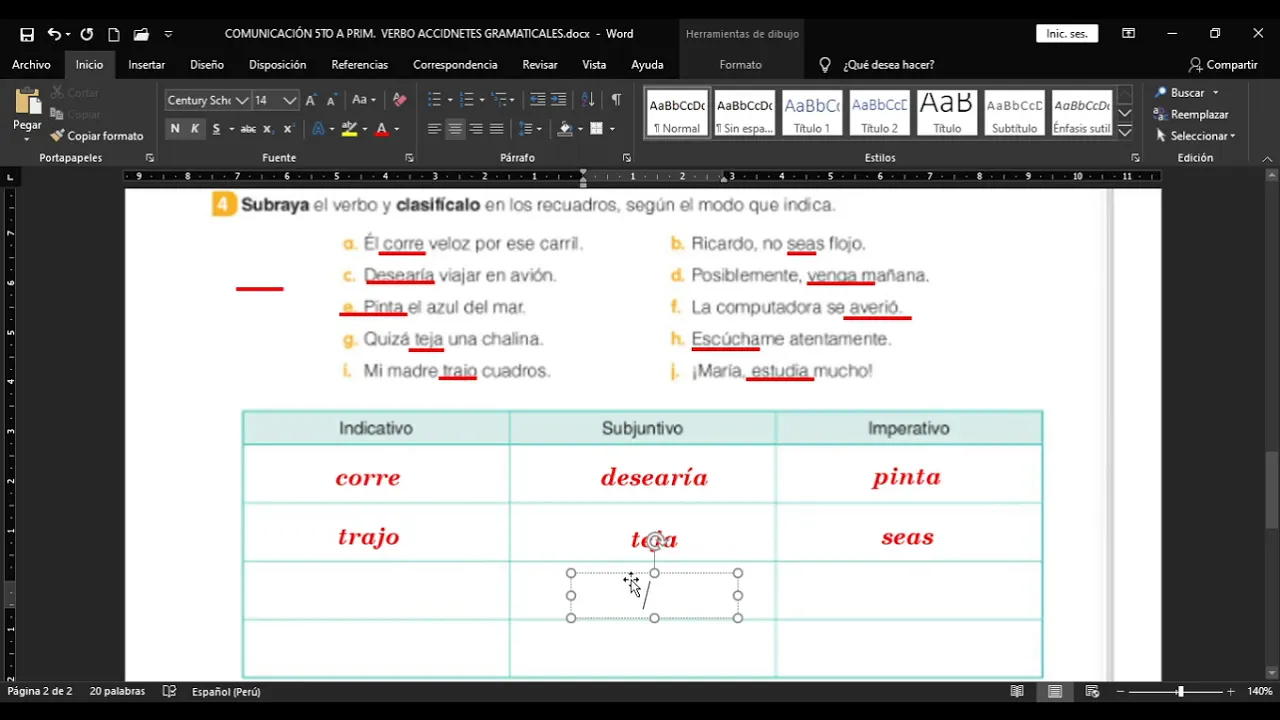Undo the last action
Viewport: 1280px width, 720px height.
click(x=54, y=34)
